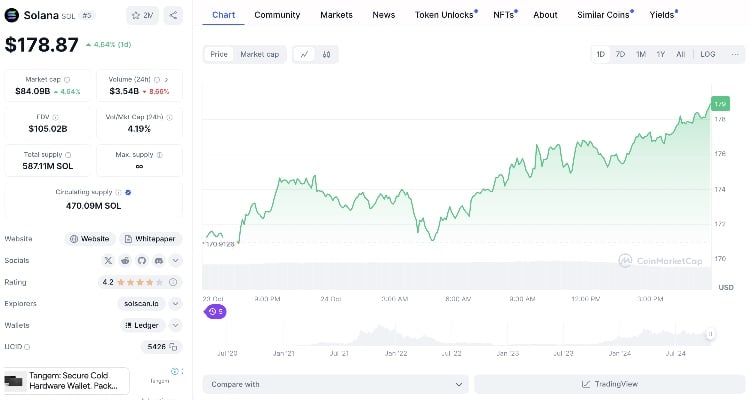Click Market cap info icon
This screenshot has height=400, width=750.
(67, 80)
